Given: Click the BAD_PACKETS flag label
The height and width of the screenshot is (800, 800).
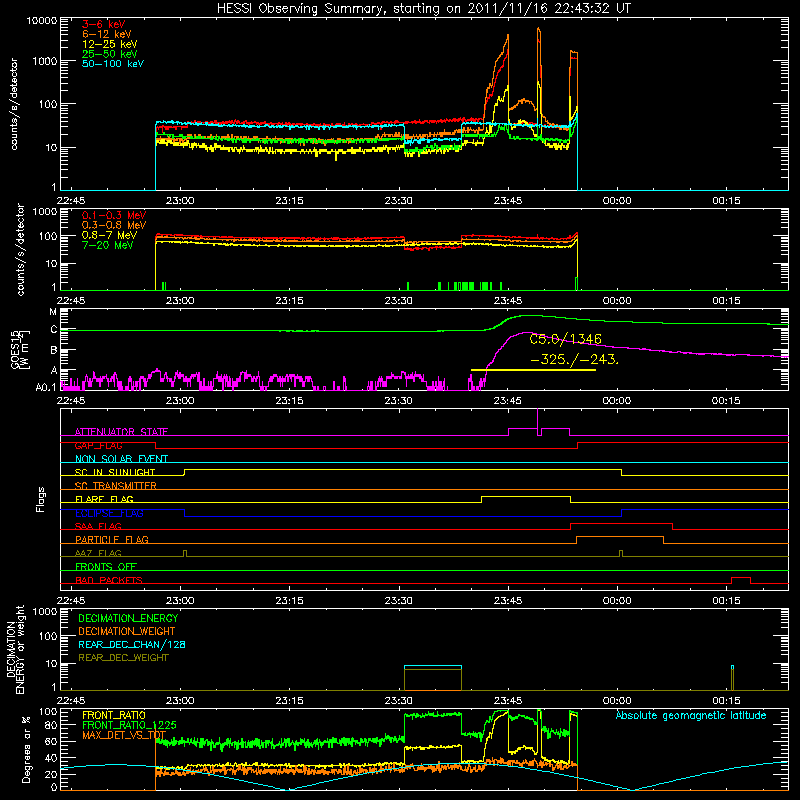Looking at the screenshot, I should click(109, 580).
